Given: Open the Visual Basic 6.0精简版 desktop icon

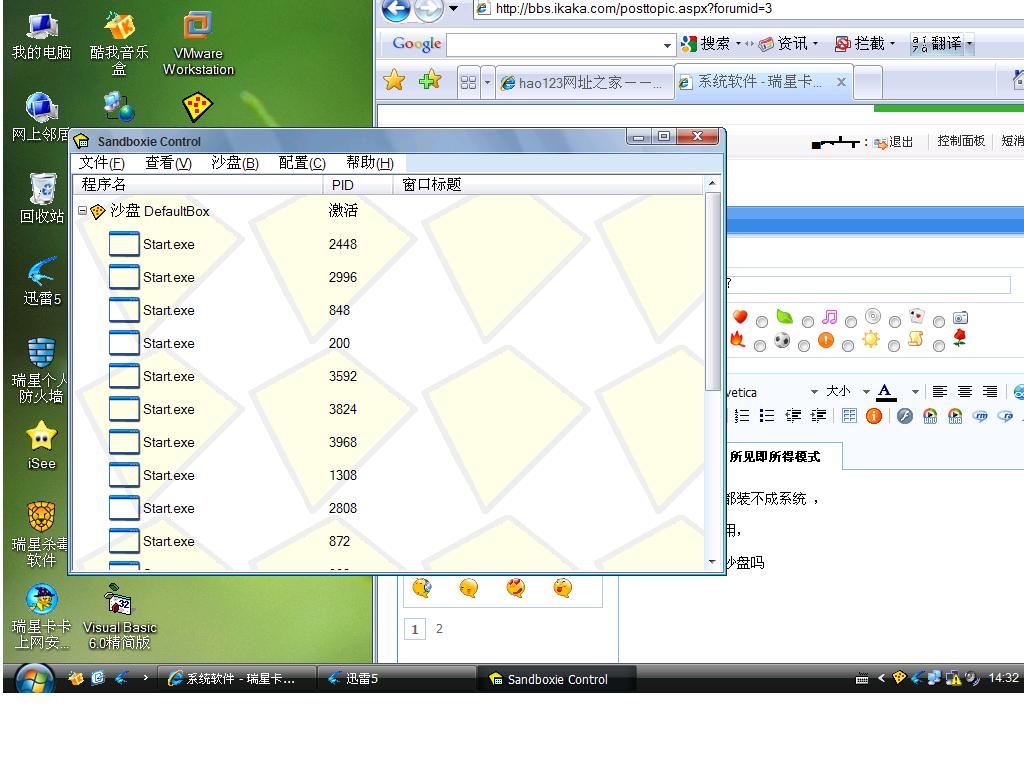Looking at the screenshot, I should (120, 616).
